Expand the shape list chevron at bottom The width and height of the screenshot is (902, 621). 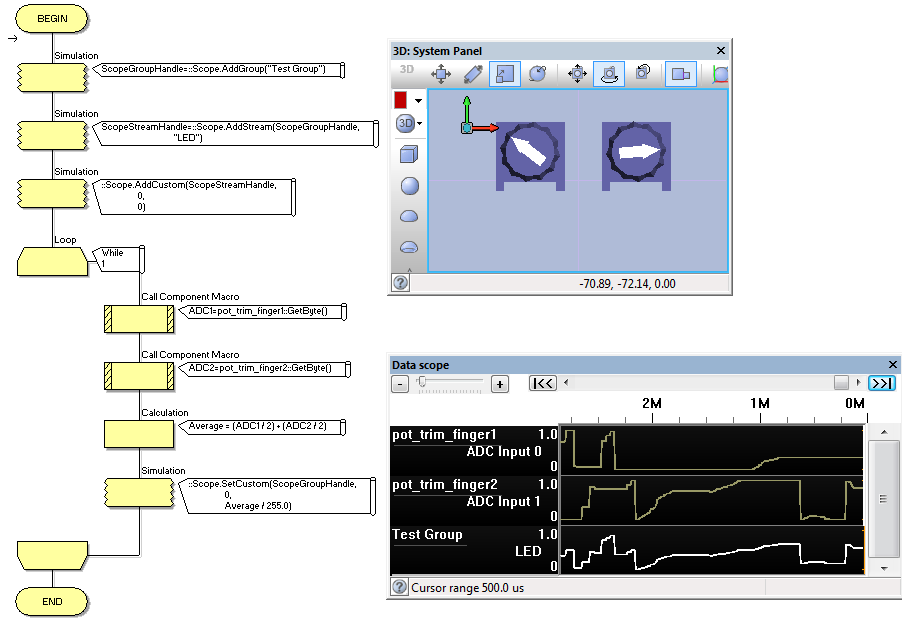[410, 269]
